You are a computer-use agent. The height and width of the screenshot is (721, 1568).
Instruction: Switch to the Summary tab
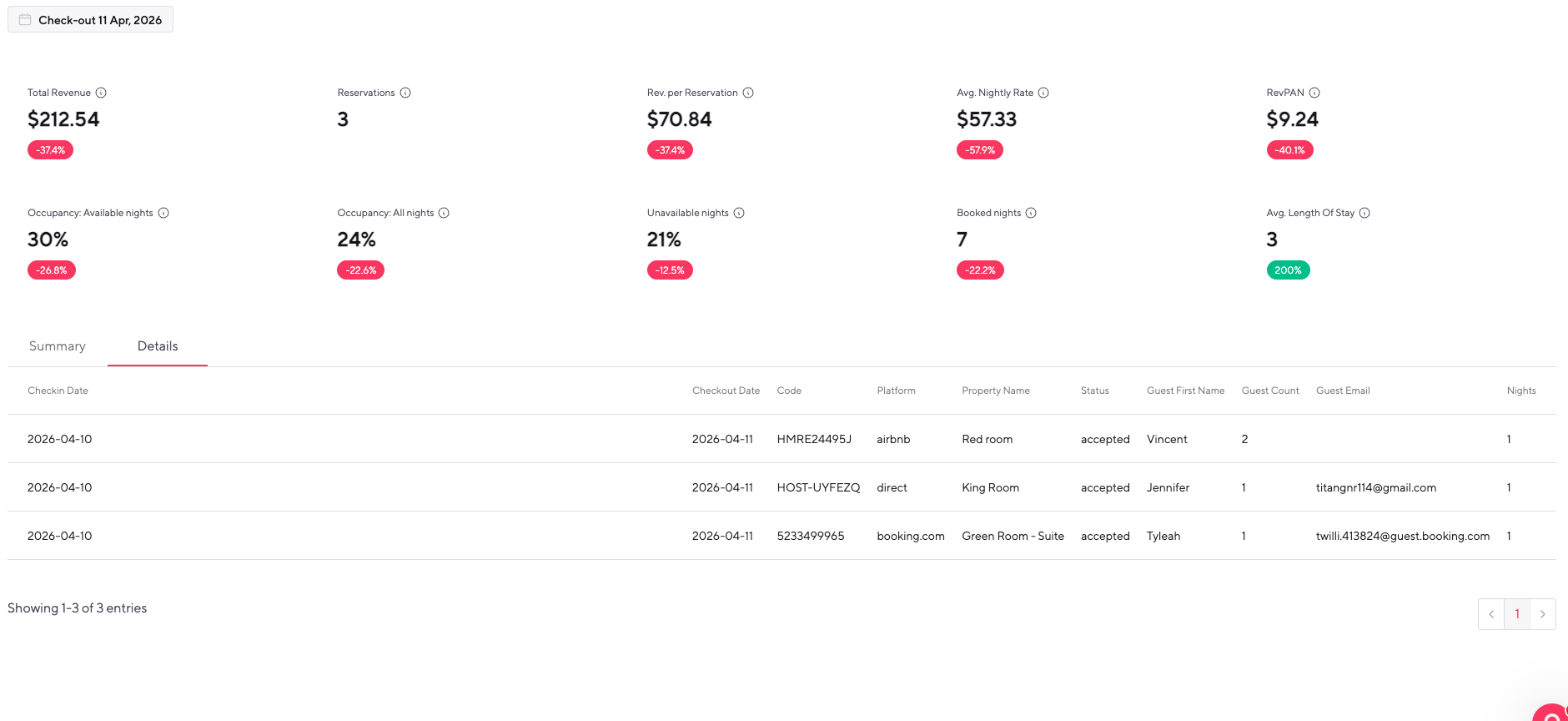coord(58,346)
